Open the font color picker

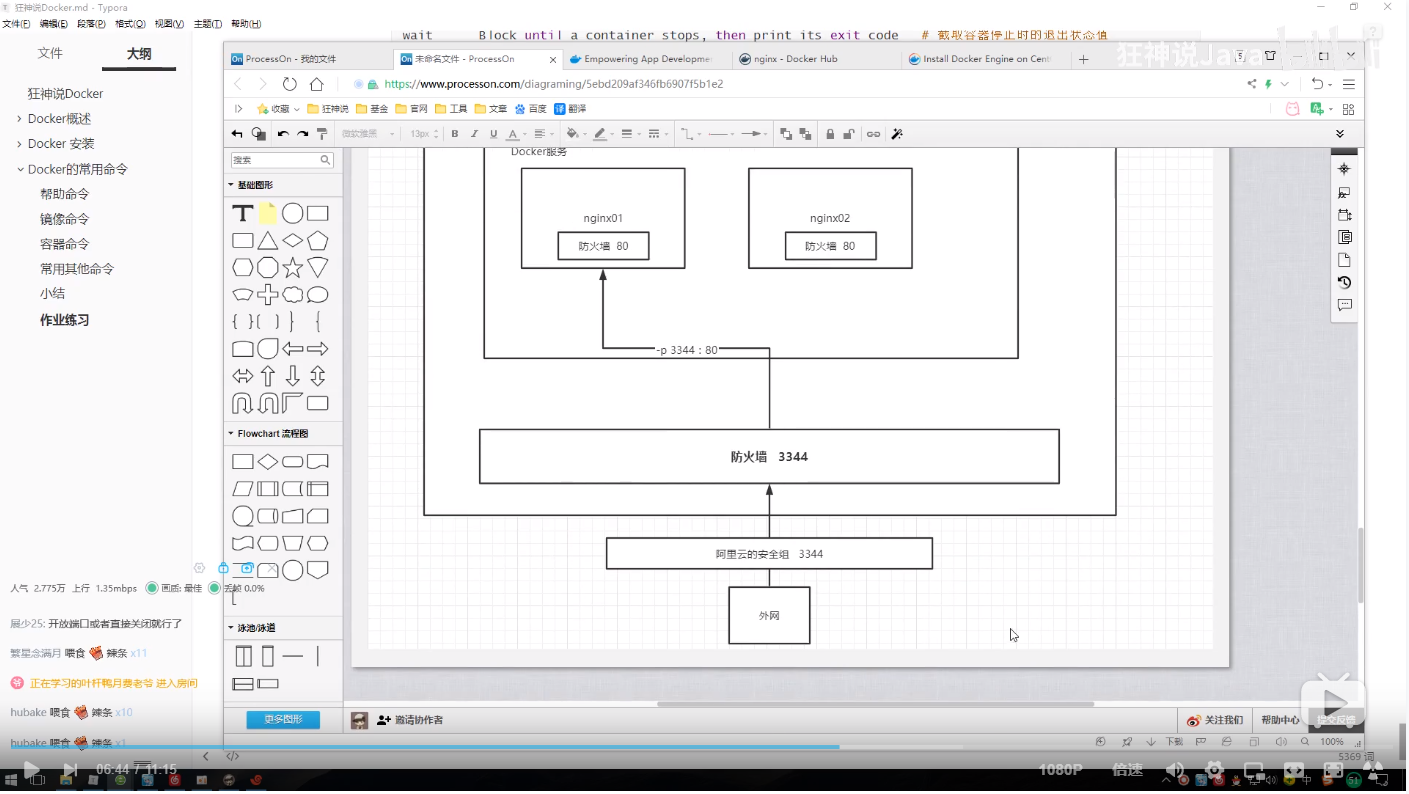[516, 134]
